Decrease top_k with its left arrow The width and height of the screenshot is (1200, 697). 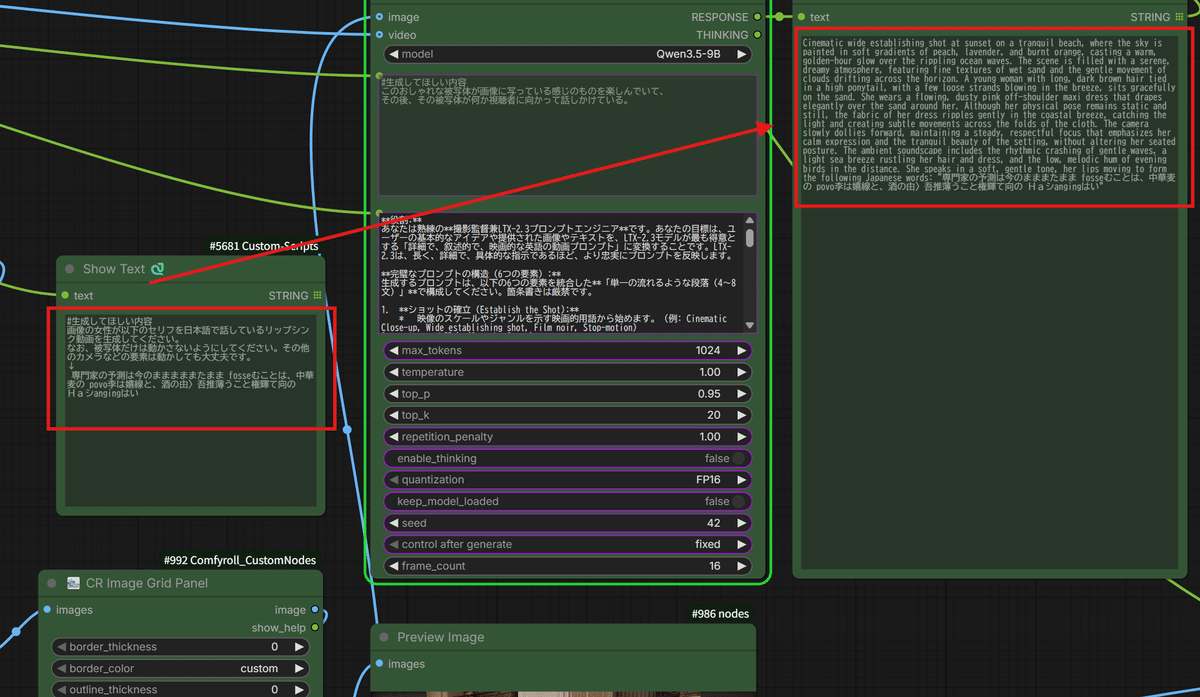(394, 415)
